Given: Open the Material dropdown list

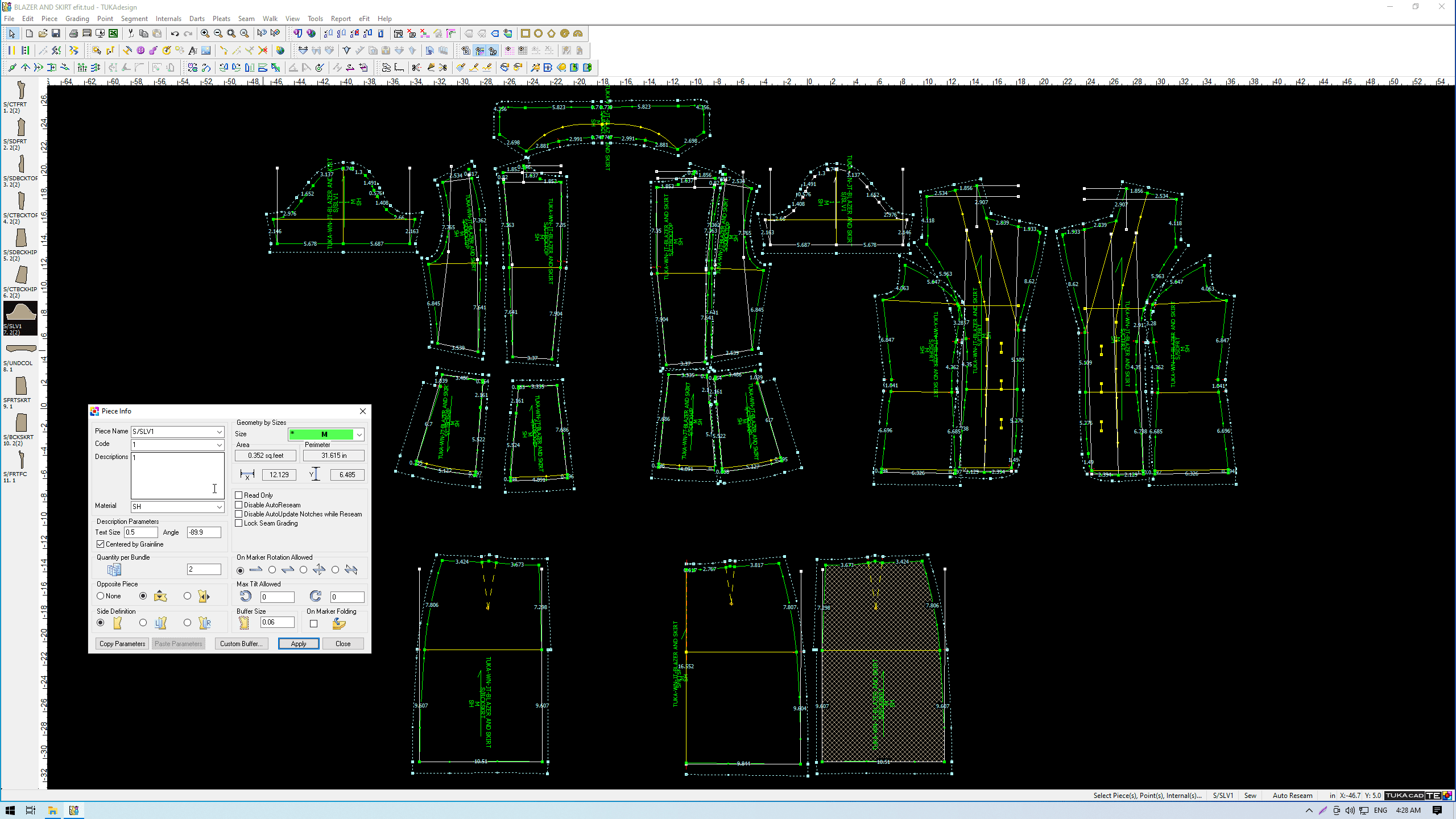Looking at the screenshot, I should [x=219, y=507].
